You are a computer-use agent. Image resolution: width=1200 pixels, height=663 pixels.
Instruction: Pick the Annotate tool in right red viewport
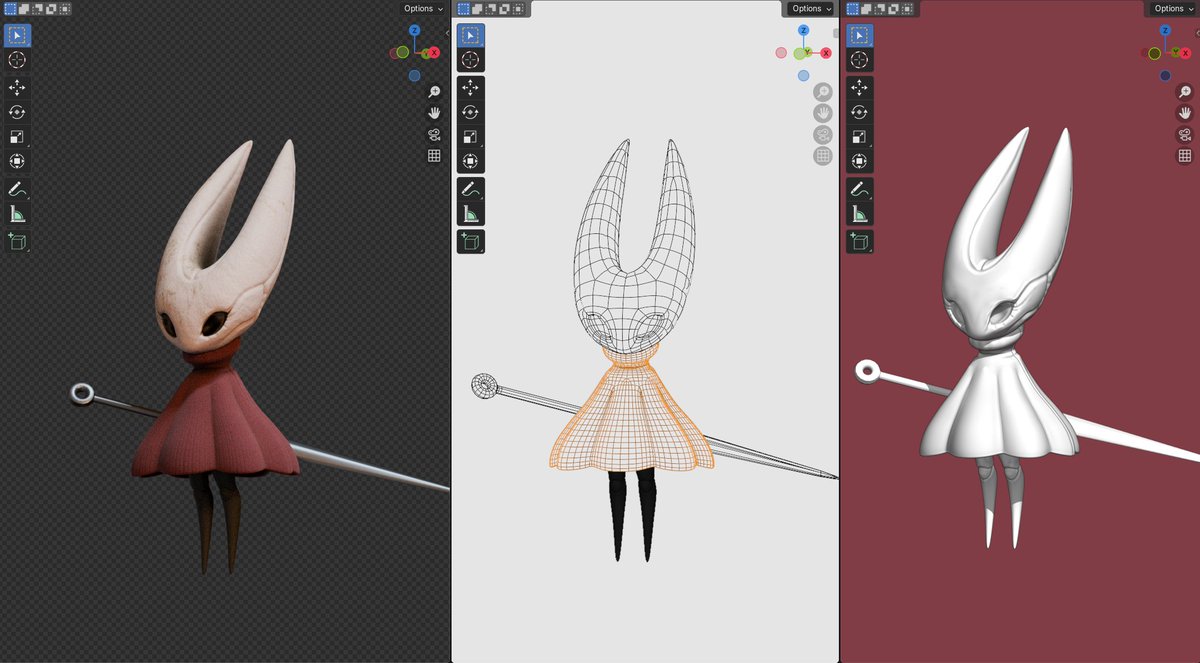point(860,189)
